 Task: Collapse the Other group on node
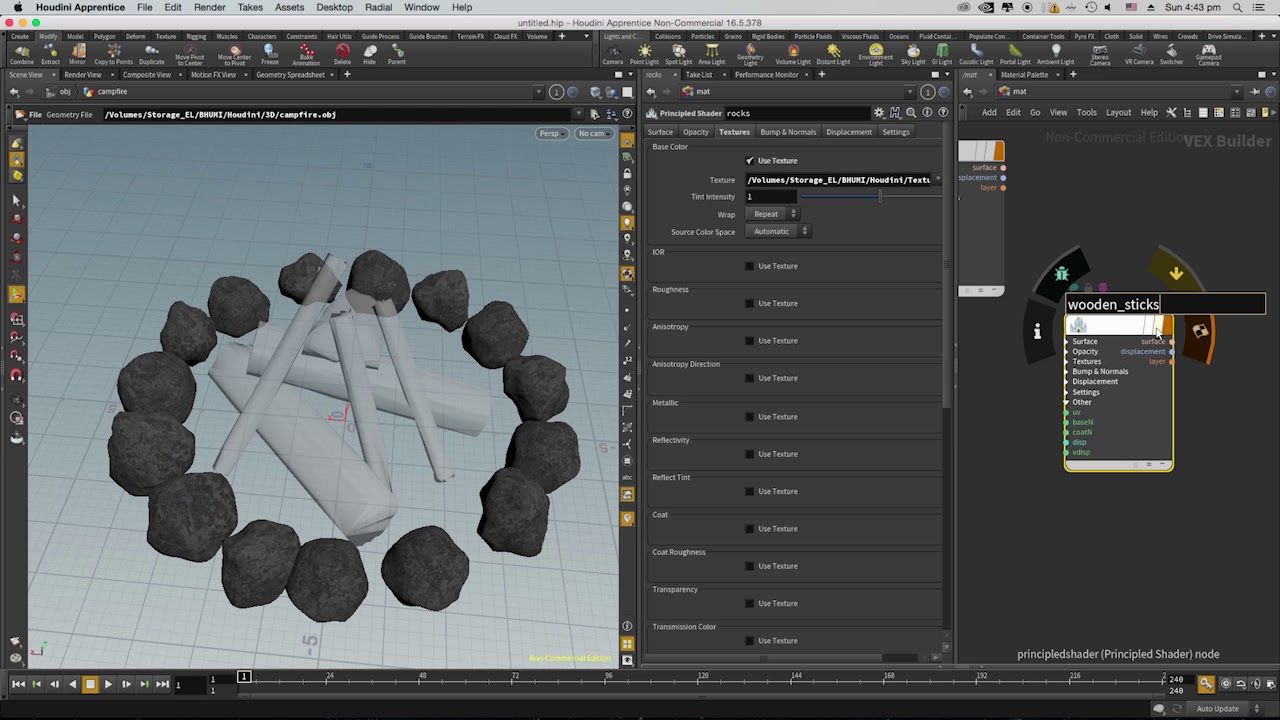pyautogui.click(x=1068, y=402)
